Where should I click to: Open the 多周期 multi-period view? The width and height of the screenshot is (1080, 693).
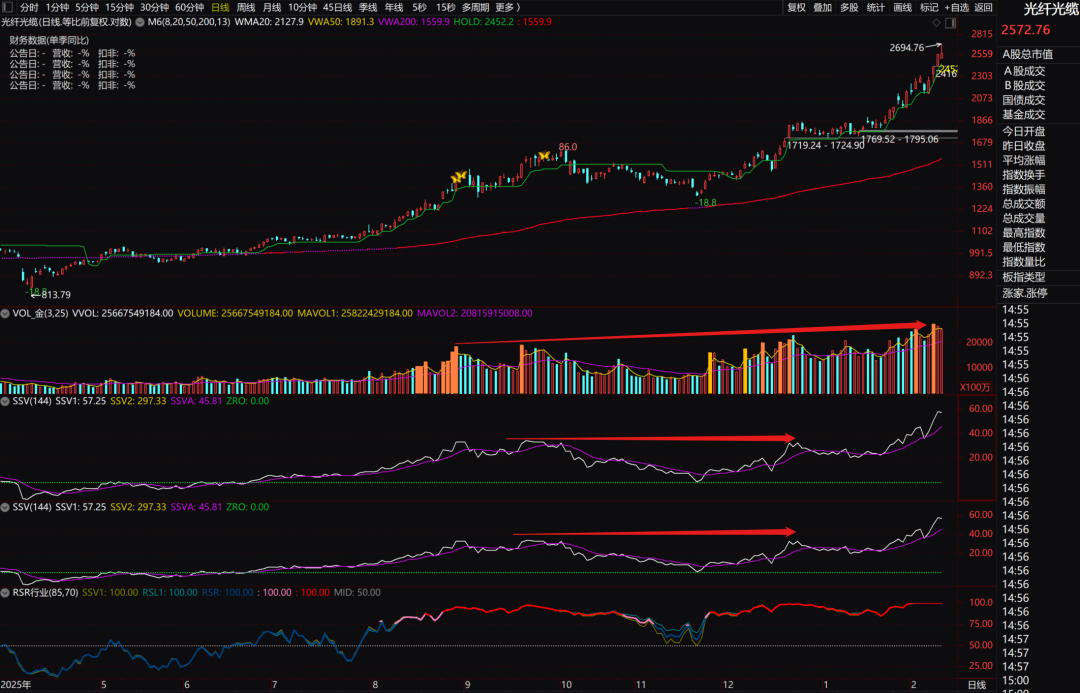[475, 7]
